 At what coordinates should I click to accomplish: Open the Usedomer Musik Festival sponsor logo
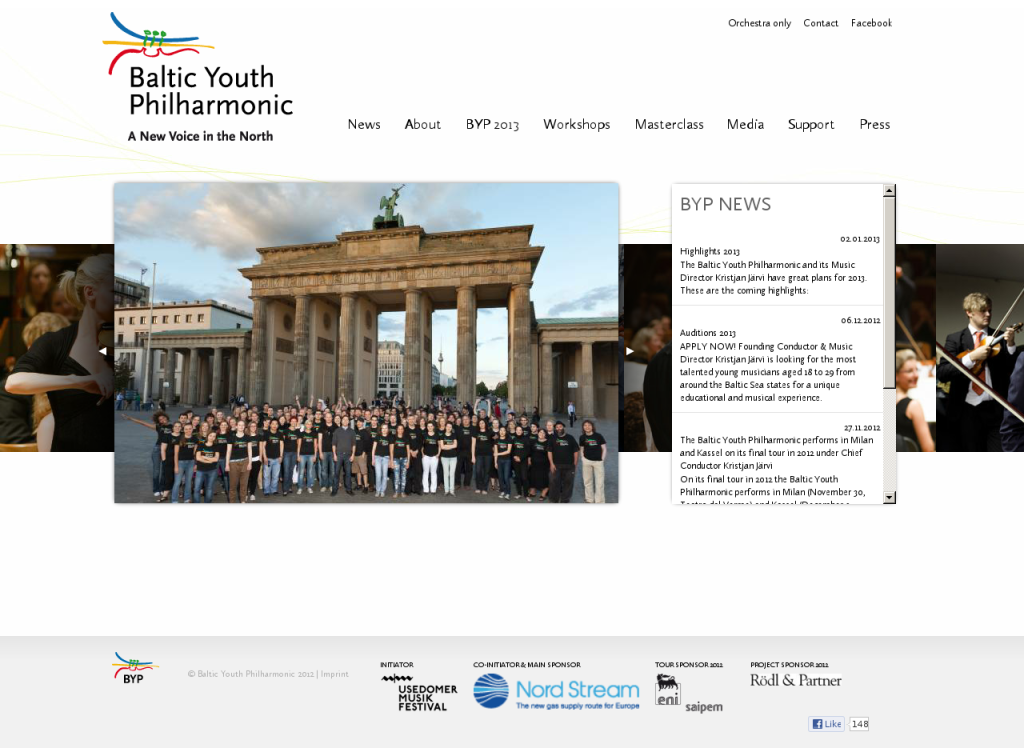tap(419, 692)
